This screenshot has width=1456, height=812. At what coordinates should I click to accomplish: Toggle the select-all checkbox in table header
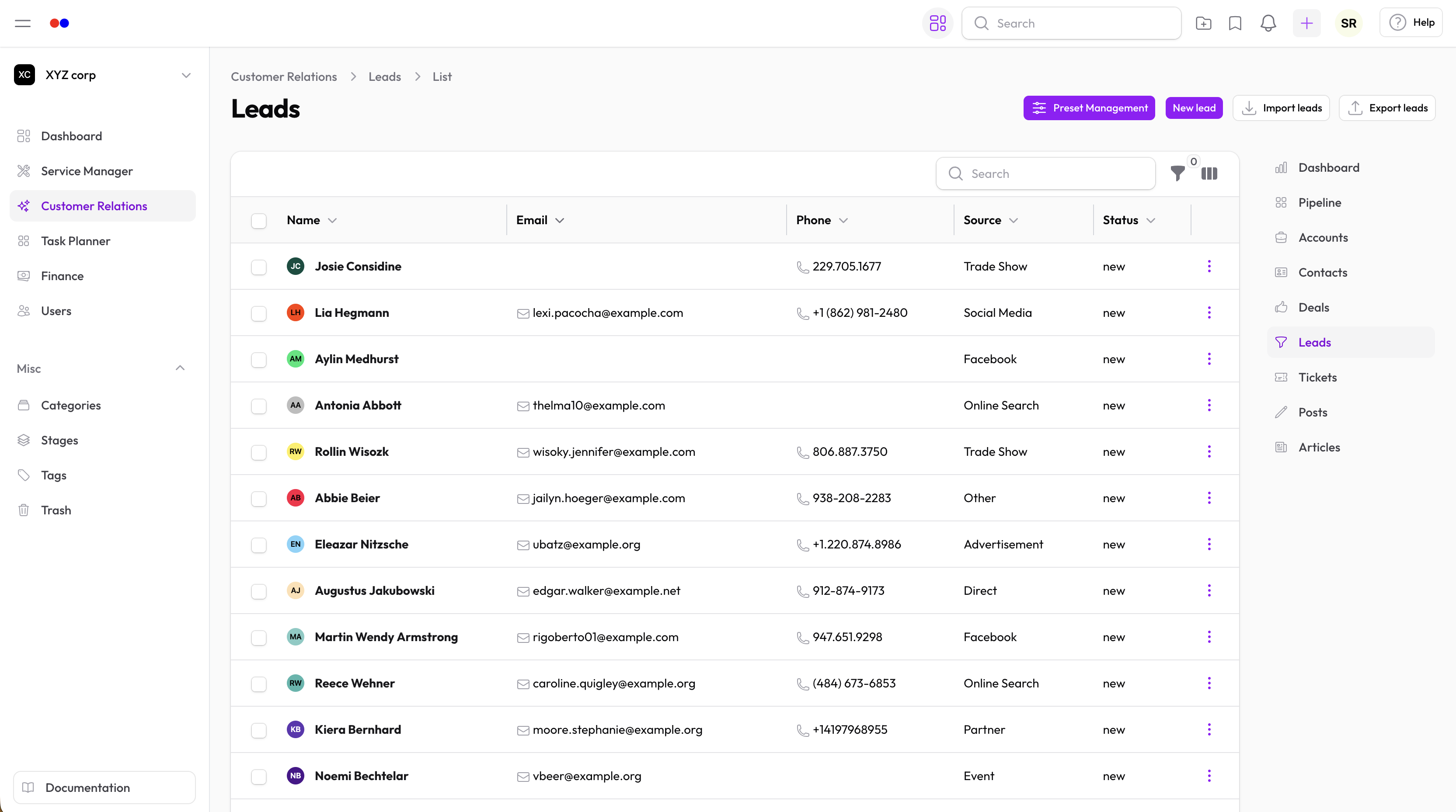[259, 220]
